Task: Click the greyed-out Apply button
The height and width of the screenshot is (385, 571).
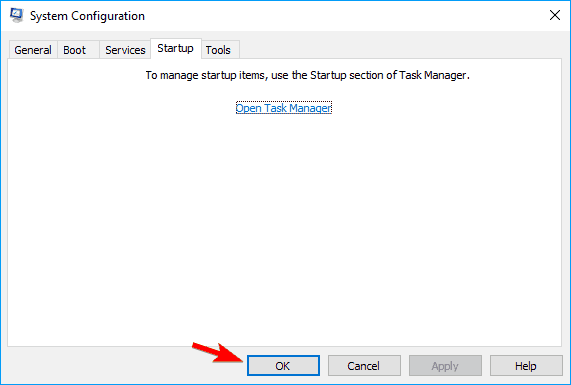Action: click(445, 366)
